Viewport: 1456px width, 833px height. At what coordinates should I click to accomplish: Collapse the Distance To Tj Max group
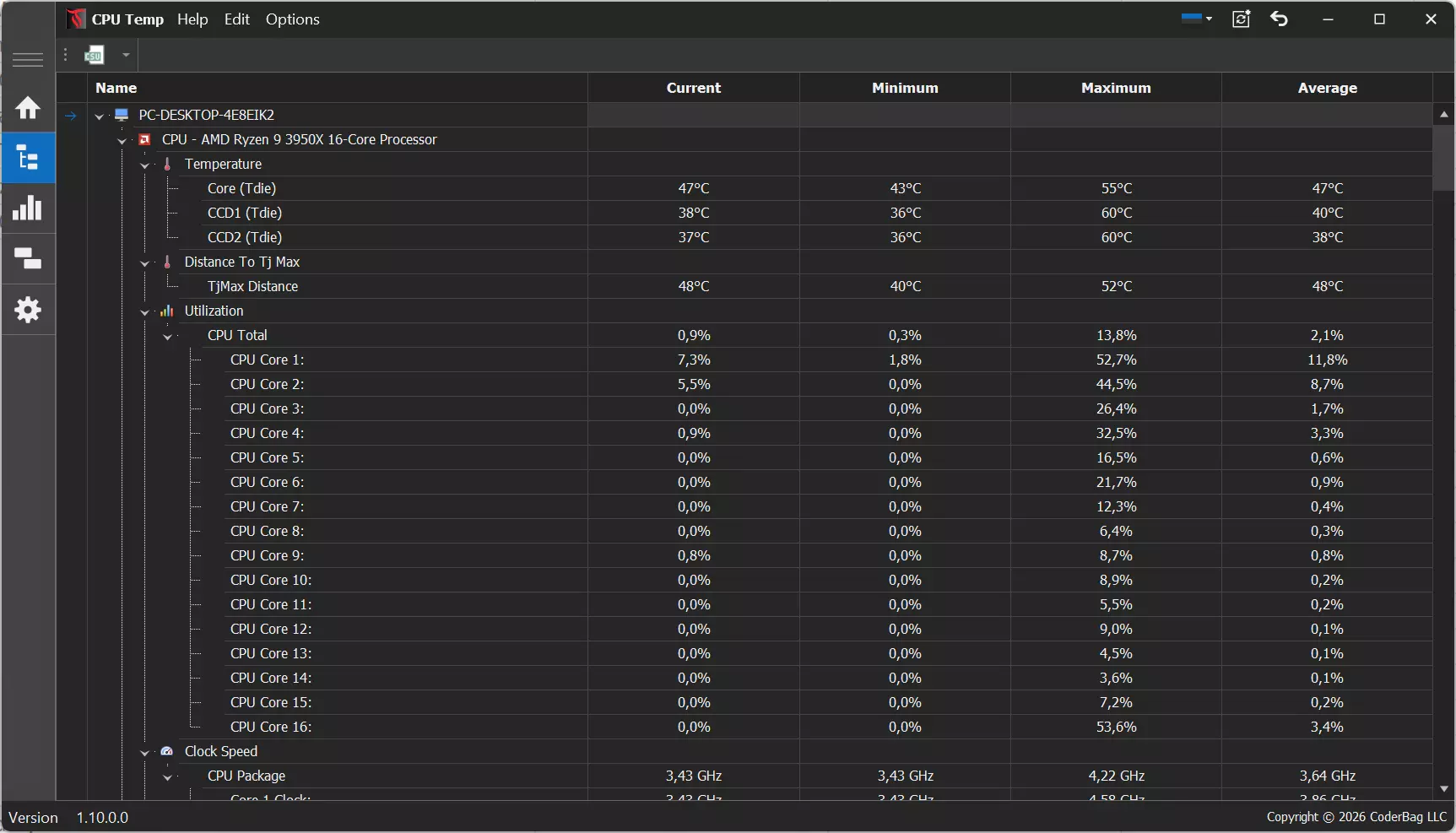pos(145,262)
